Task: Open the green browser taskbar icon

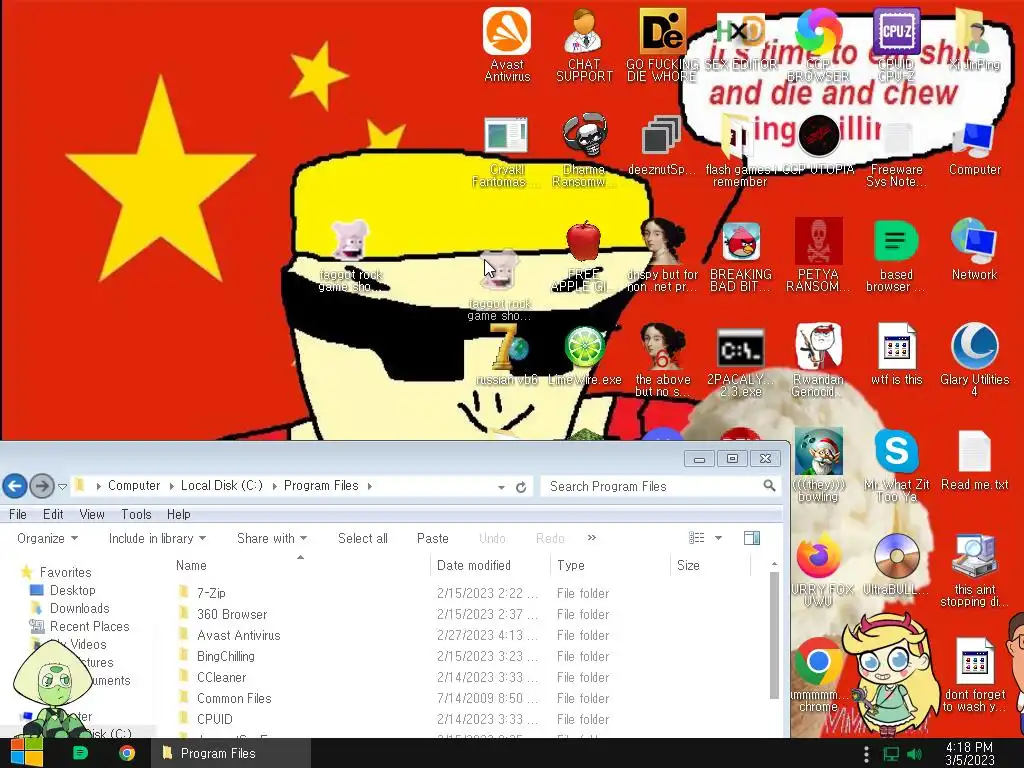Action: click(80, 753)
